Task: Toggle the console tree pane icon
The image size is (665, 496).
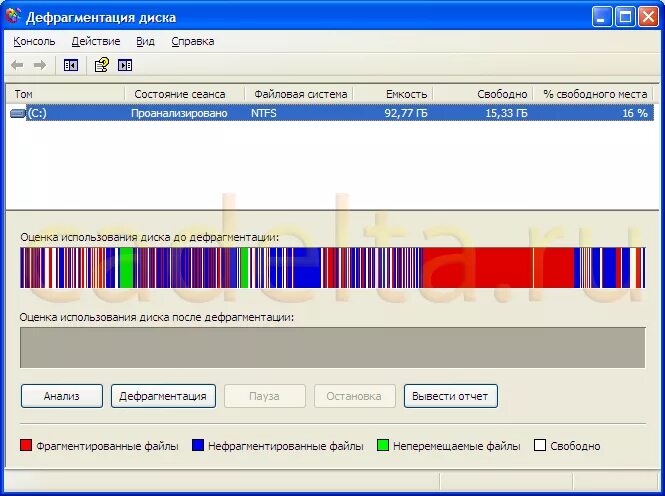Action: (71, 65)
